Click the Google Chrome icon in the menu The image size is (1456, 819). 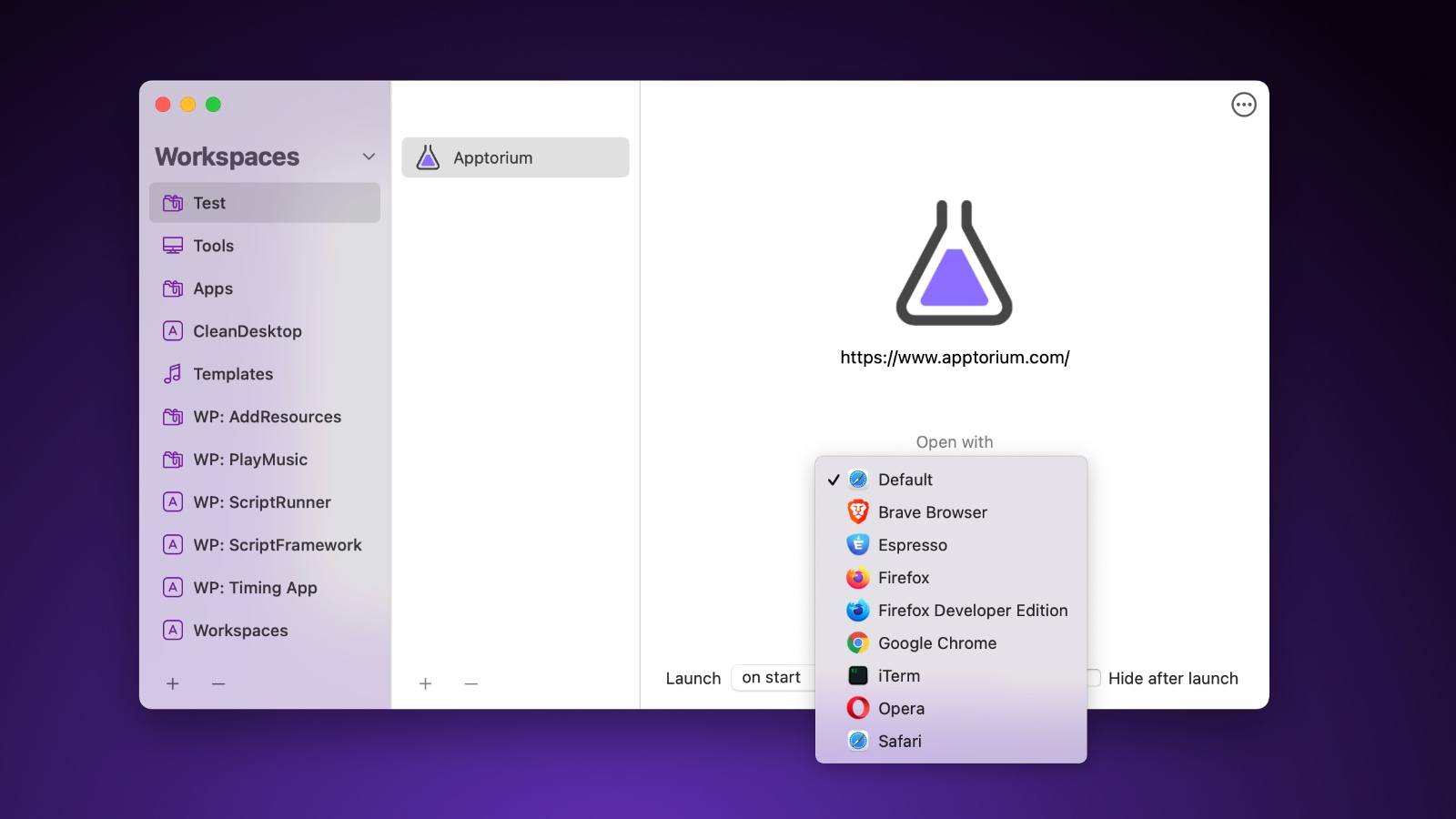point(858,643)
